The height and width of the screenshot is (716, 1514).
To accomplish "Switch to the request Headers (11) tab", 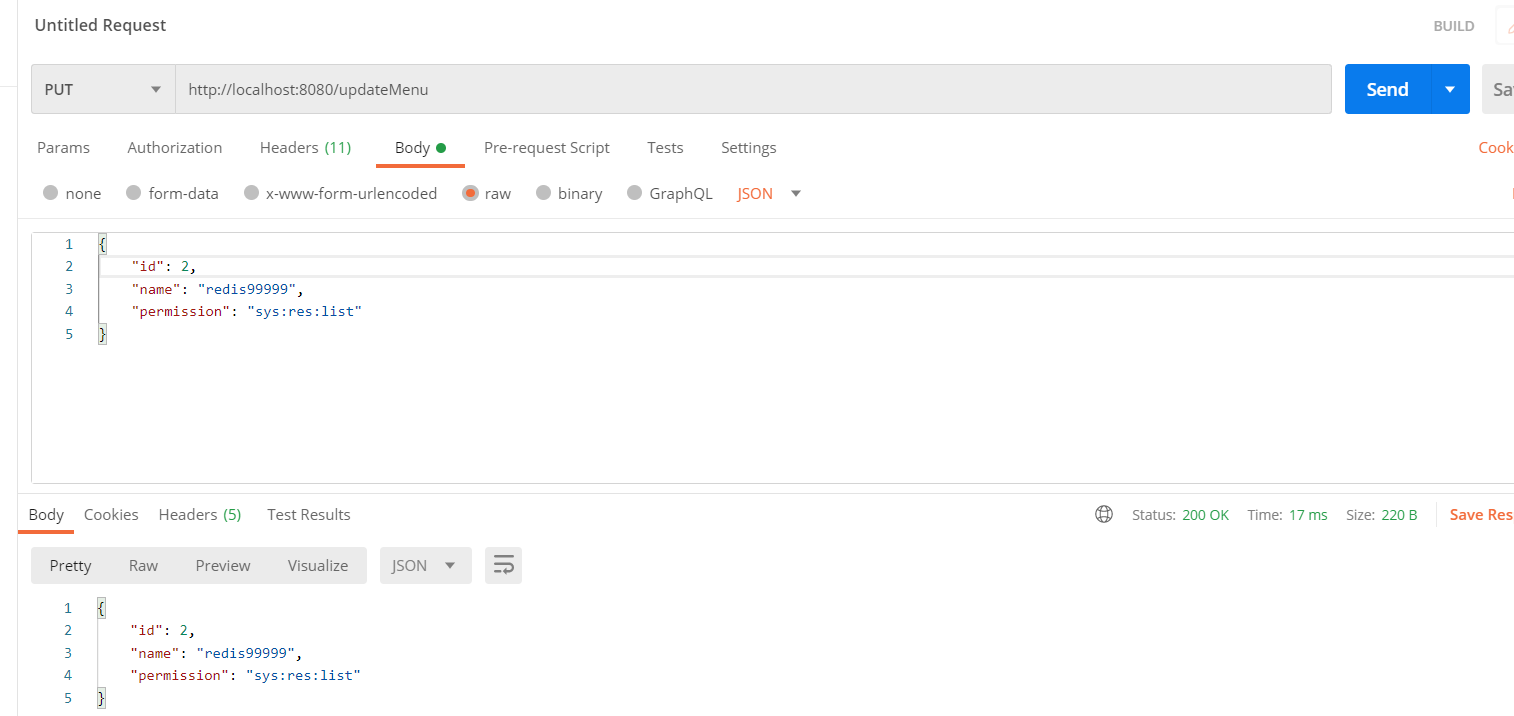I will click(305, 147).
